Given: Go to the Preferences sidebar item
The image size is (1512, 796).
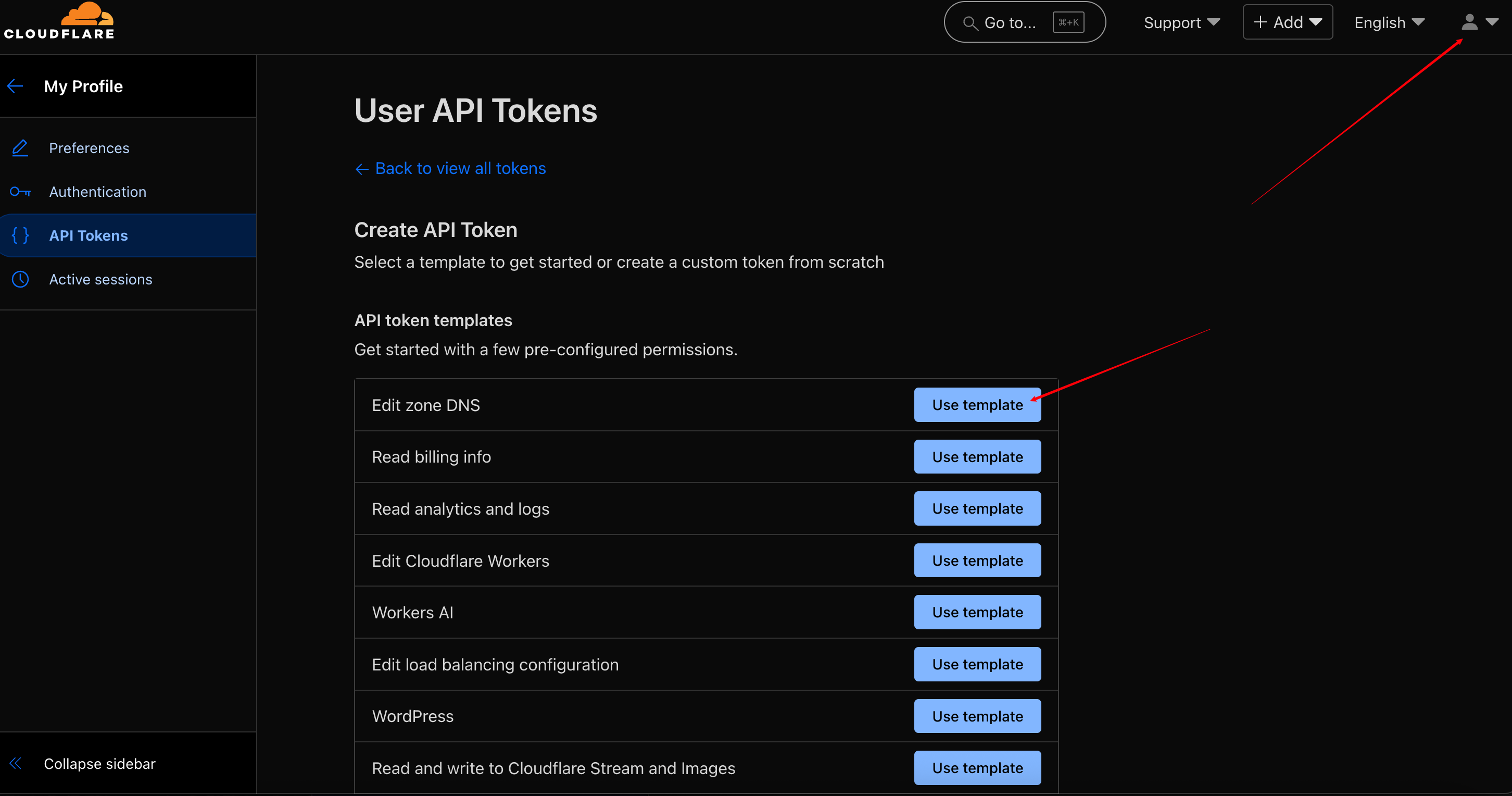Looking at the screenshot, I should (89, 148).
